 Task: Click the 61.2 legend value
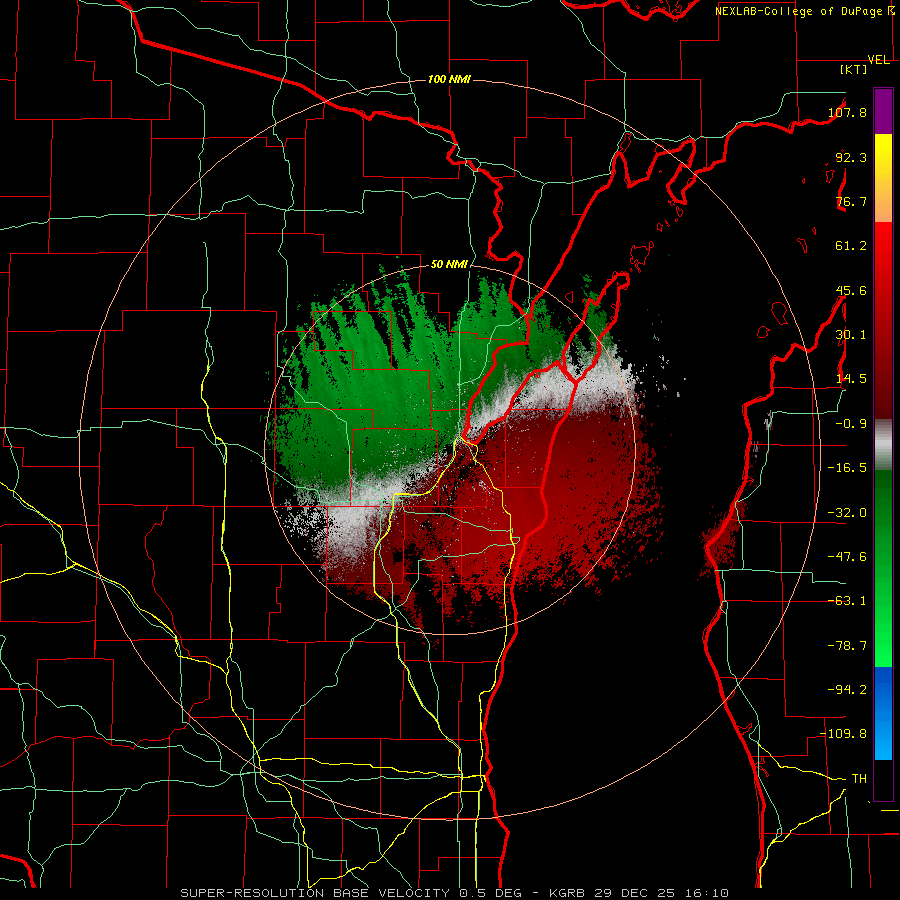tap(851, 246)
